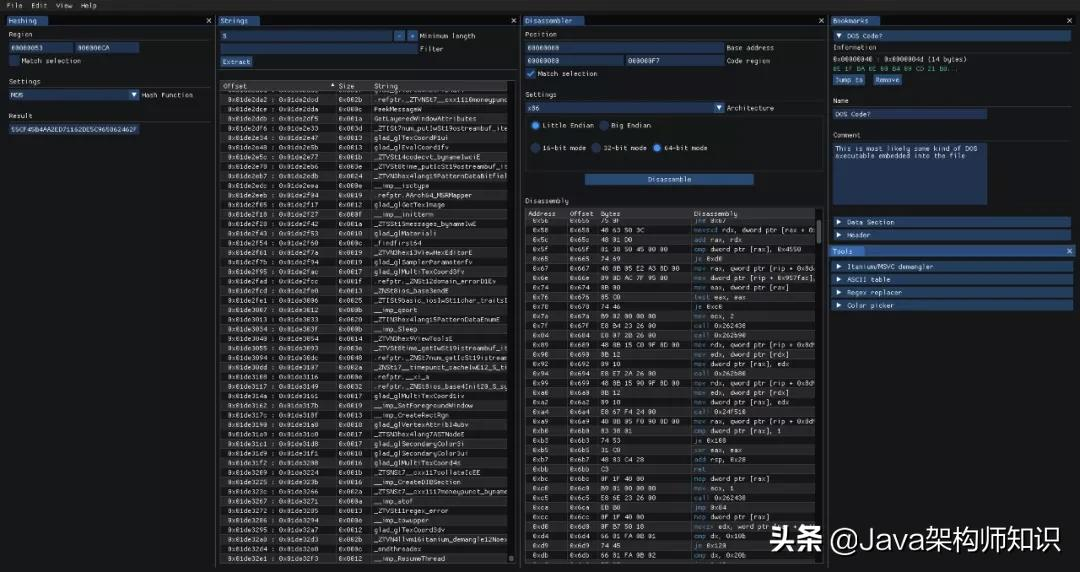Click the hashing region end address field
This screenshot has width=1080, height=572.
107,48
